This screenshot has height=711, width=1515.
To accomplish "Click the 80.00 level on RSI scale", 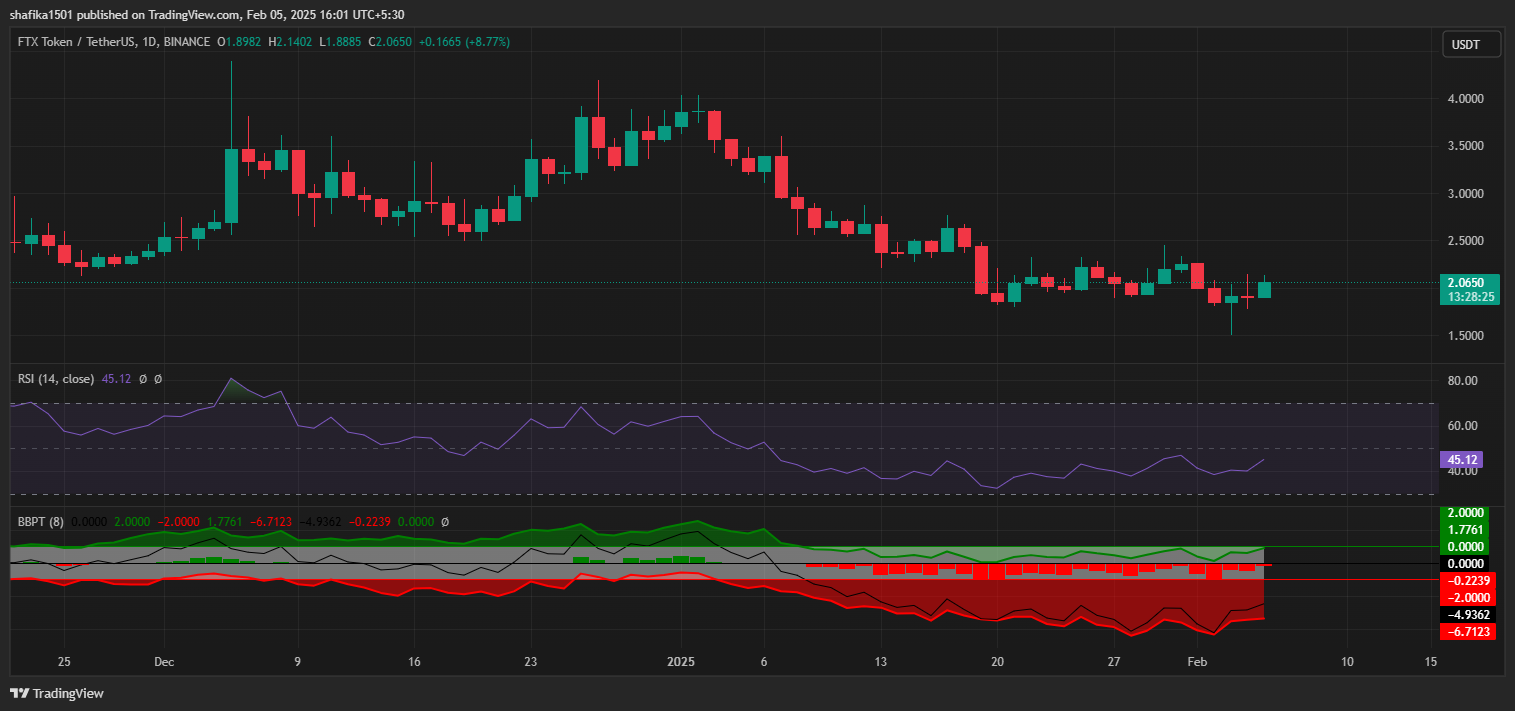I will pos(1462,381).
